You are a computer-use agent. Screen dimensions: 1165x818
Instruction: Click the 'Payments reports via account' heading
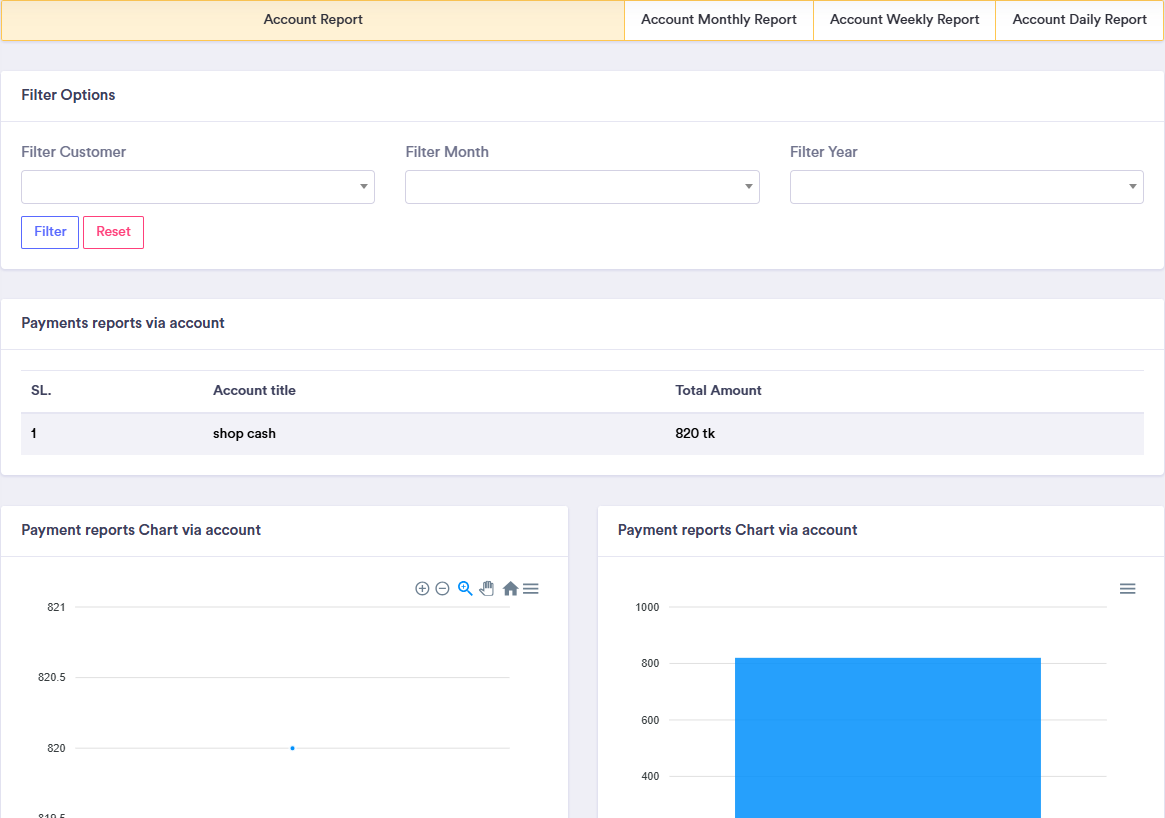(123, 323)
